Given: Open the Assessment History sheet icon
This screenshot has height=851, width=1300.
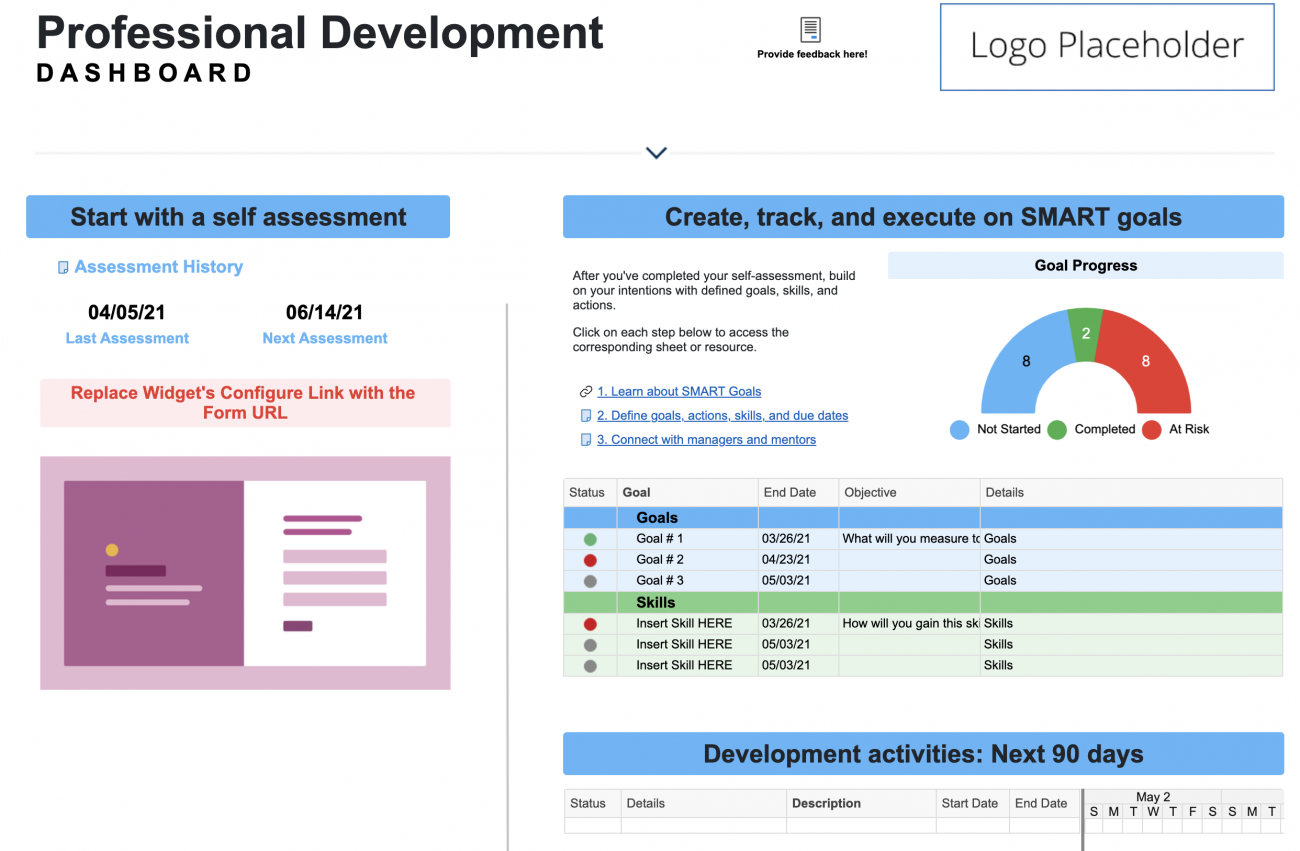Looking at the screenshot, I should pos(63,266).
